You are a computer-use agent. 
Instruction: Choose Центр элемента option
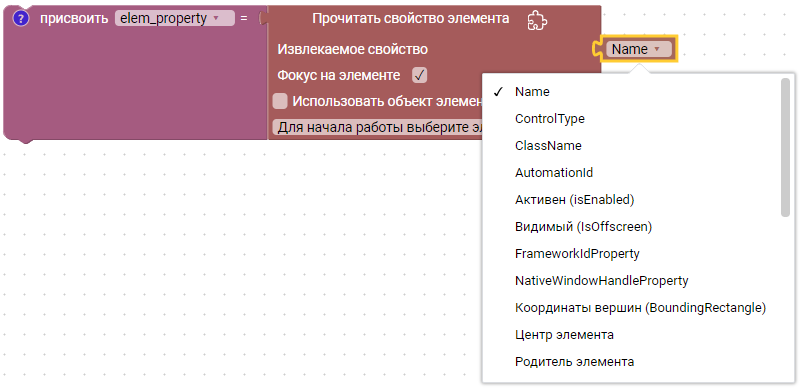point(564,335)
